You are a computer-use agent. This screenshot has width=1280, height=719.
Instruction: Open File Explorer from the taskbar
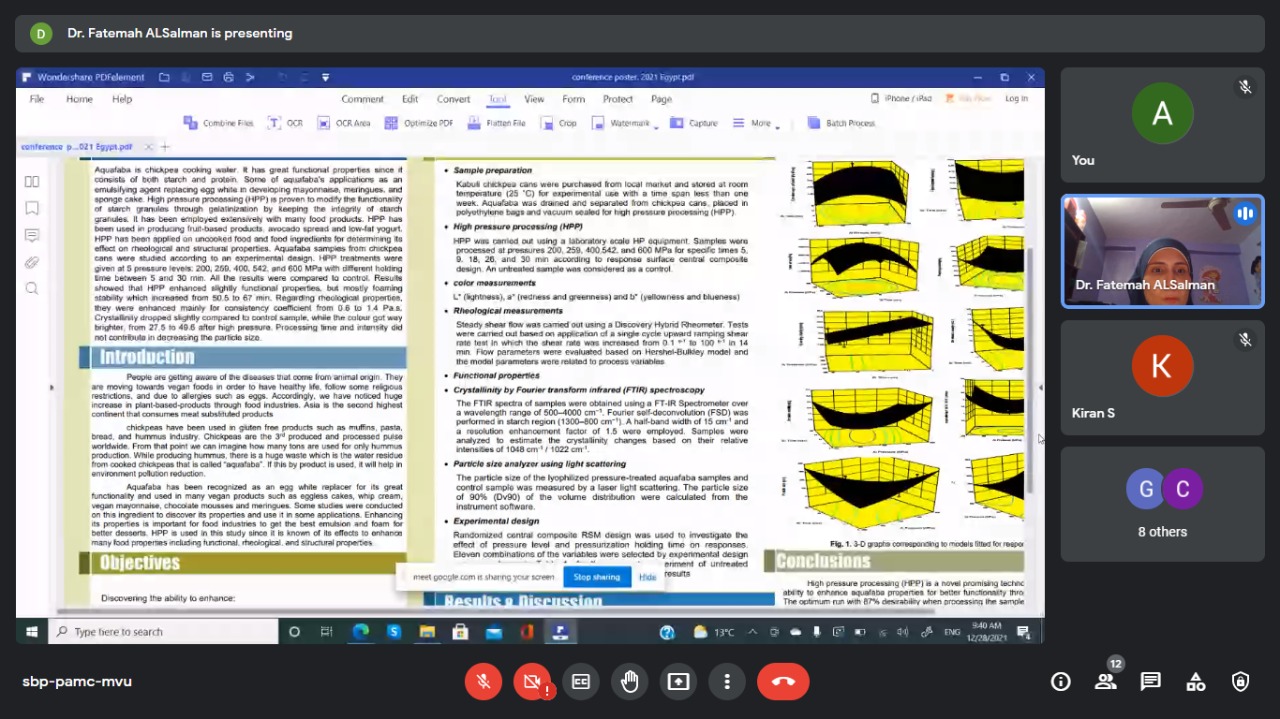pos(427,632)
